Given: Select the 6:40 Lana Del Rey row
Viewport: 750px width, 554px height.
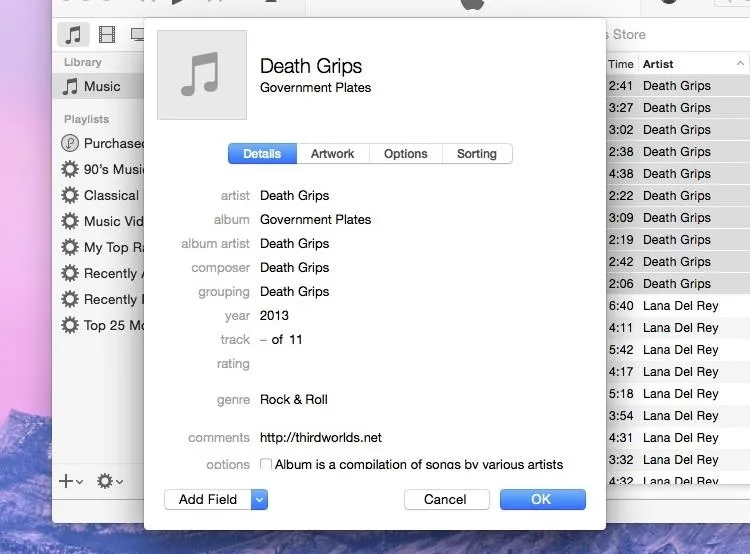Looking at the screenshot, I should [678, 306].
